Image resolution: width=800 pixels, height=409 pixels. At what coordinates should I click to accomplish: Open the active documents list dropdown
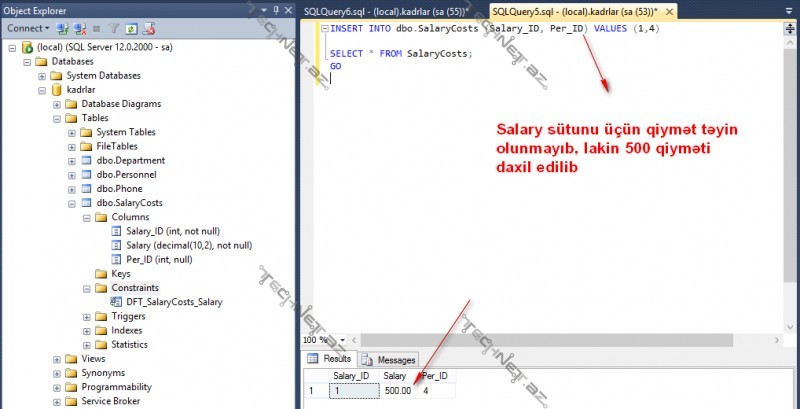coord(790,10)
